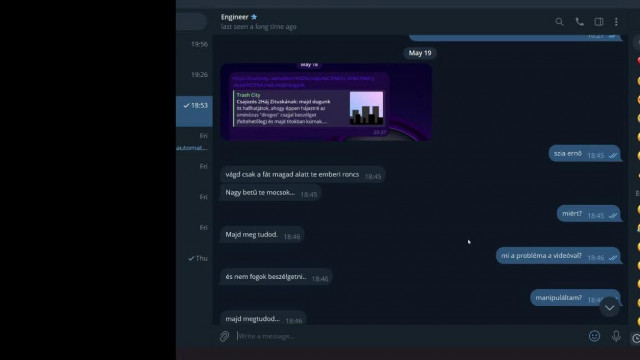
Task: Toggle the right info side panel
Action: pos(599,22)
